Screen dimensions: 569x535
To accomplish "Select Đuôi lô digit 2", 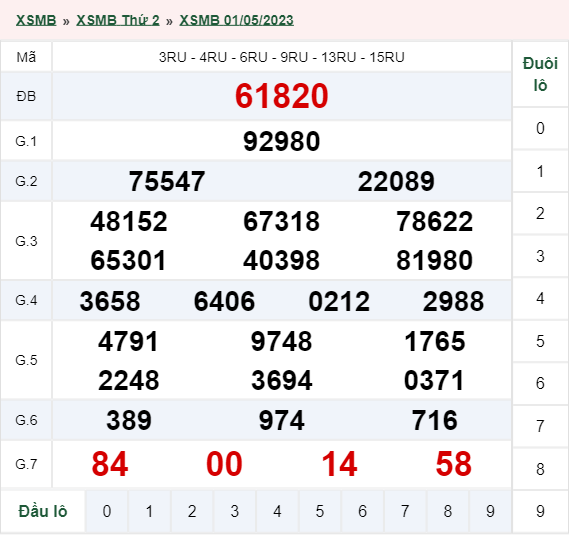I will pos(540,213).
